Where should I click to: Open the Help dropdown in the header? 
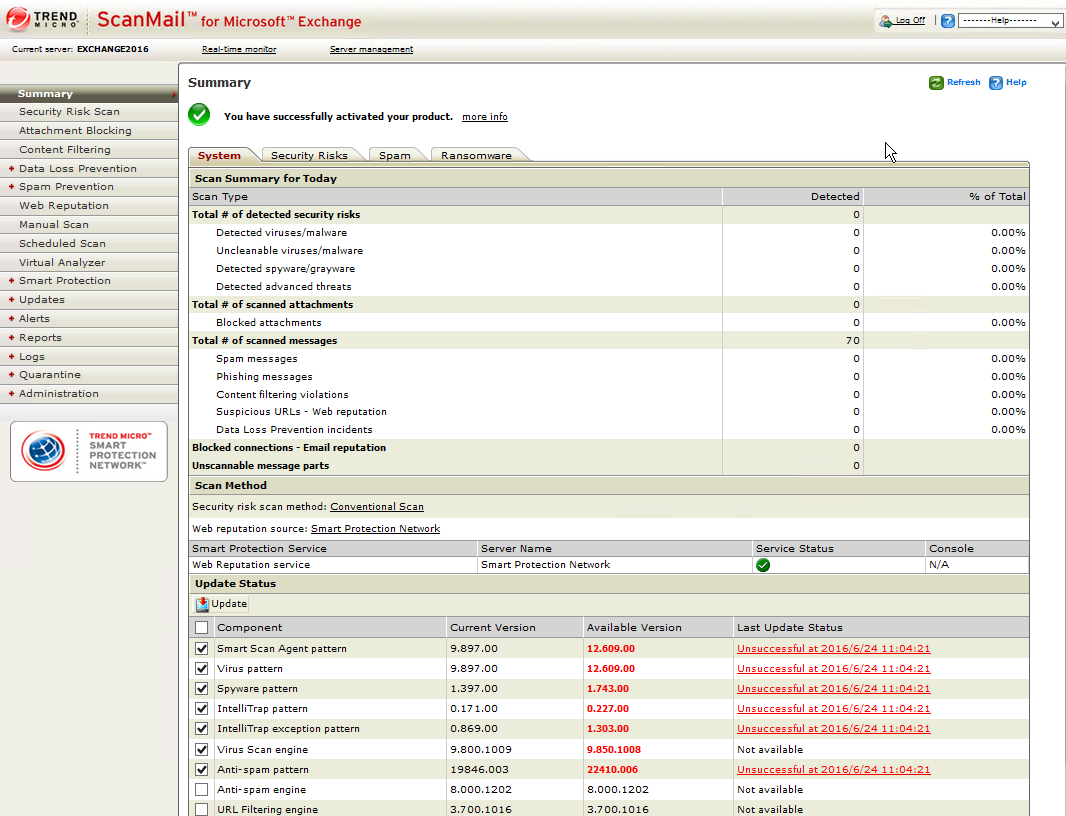[1010, 21]
